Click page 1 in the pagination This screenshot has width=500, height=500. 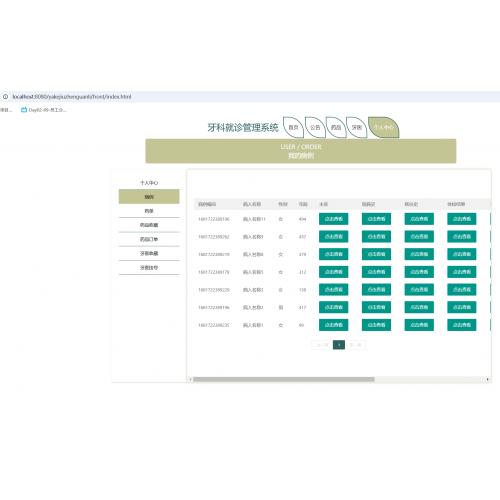[339, 345]
